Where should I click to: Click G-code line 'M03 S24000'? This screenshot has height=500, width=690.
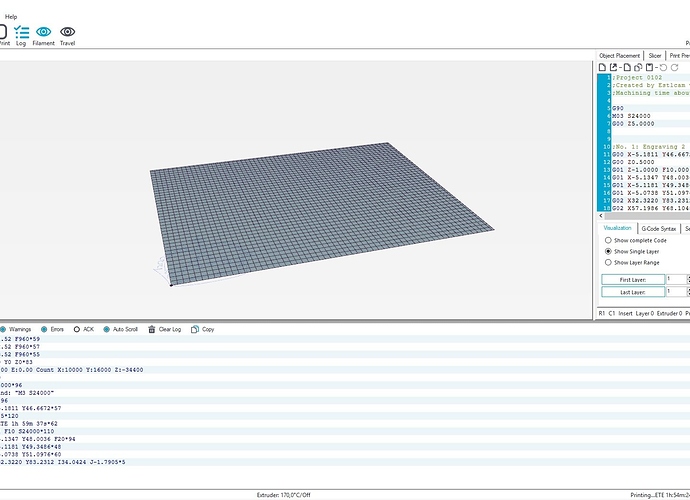[x=631, y=116]
